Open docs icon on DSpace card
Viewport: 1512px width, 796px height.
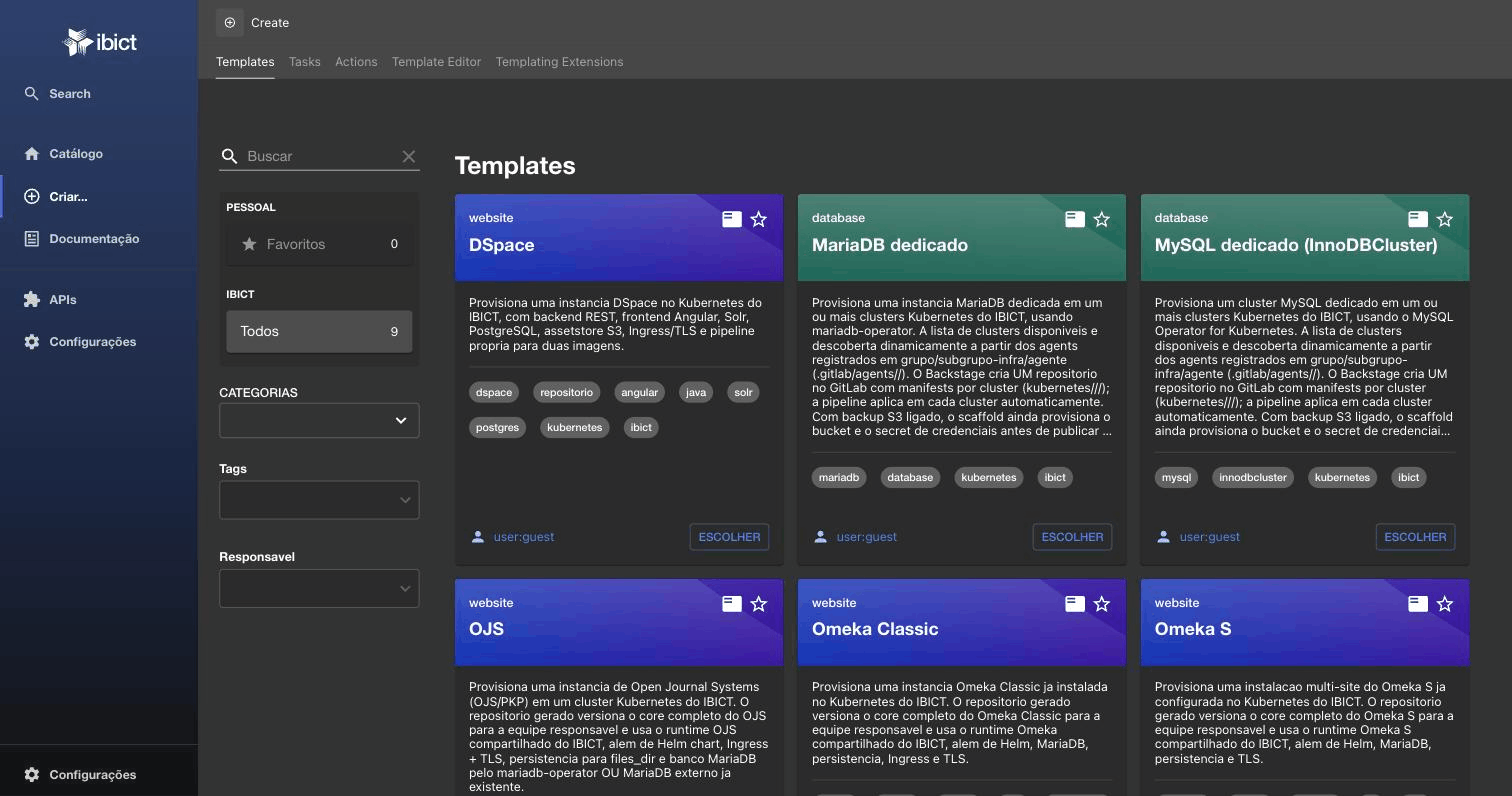click(732, 219)
